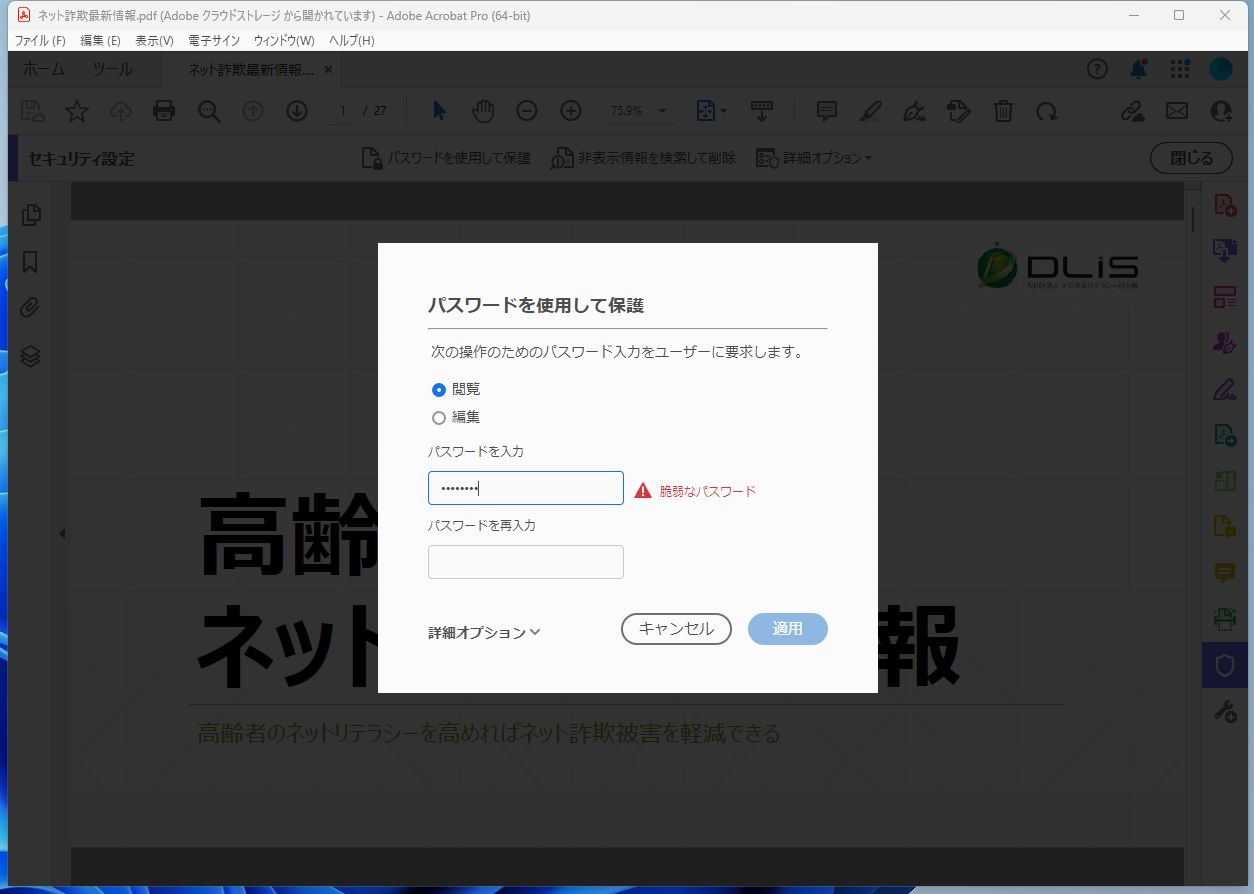Click the trash delete icon in the toolbar
The width and height of the screenshot is (1254, 894).
click(x=1003, y=111)
